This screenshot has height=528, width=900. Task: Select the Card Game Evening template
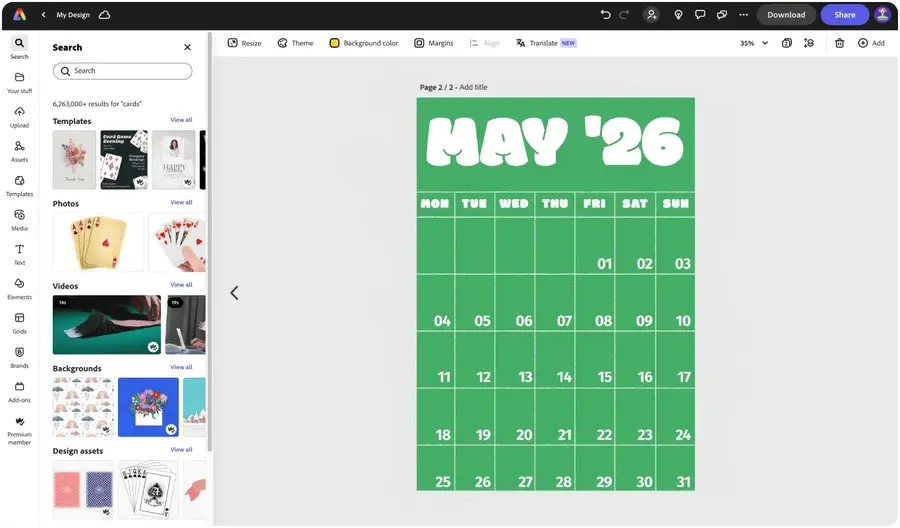124,160
